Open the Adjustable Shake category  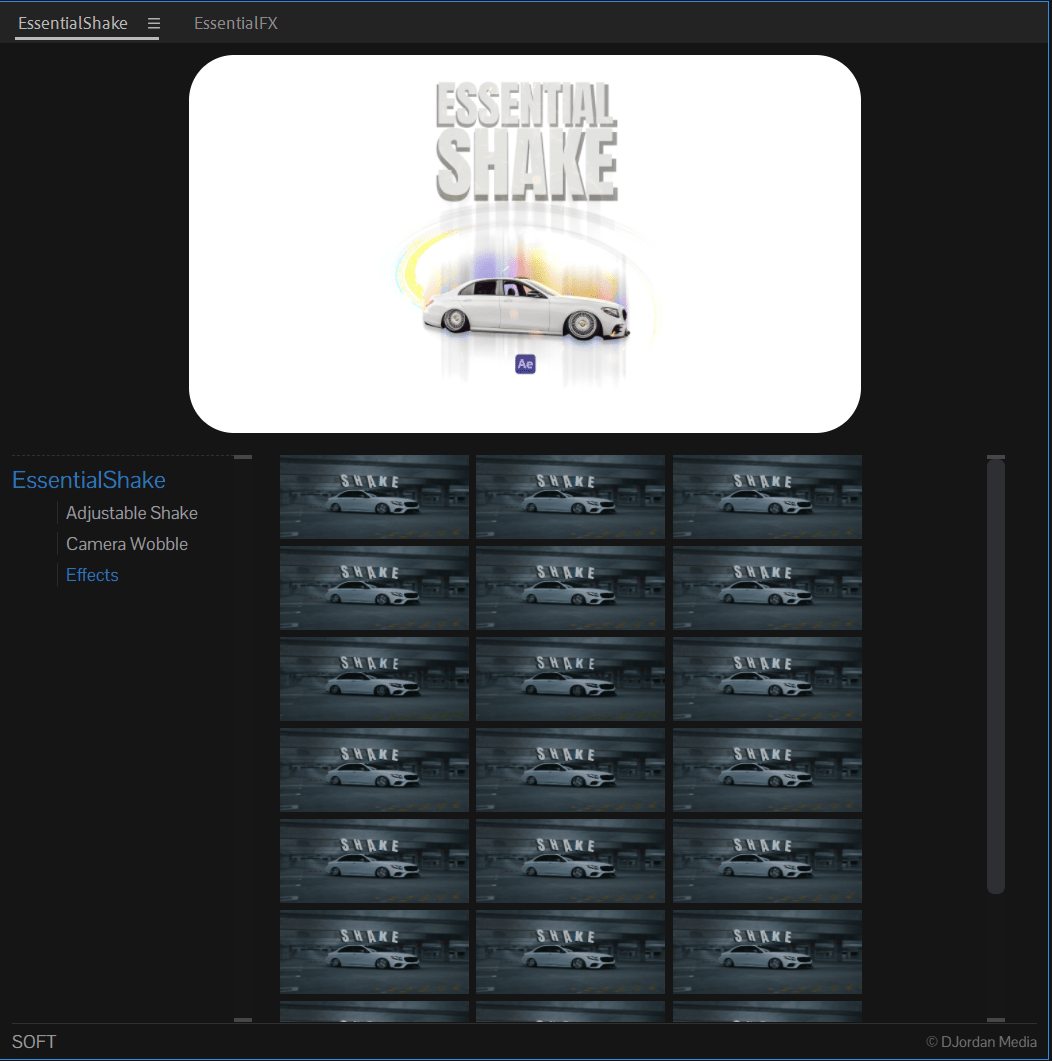(x=132, y=513)
